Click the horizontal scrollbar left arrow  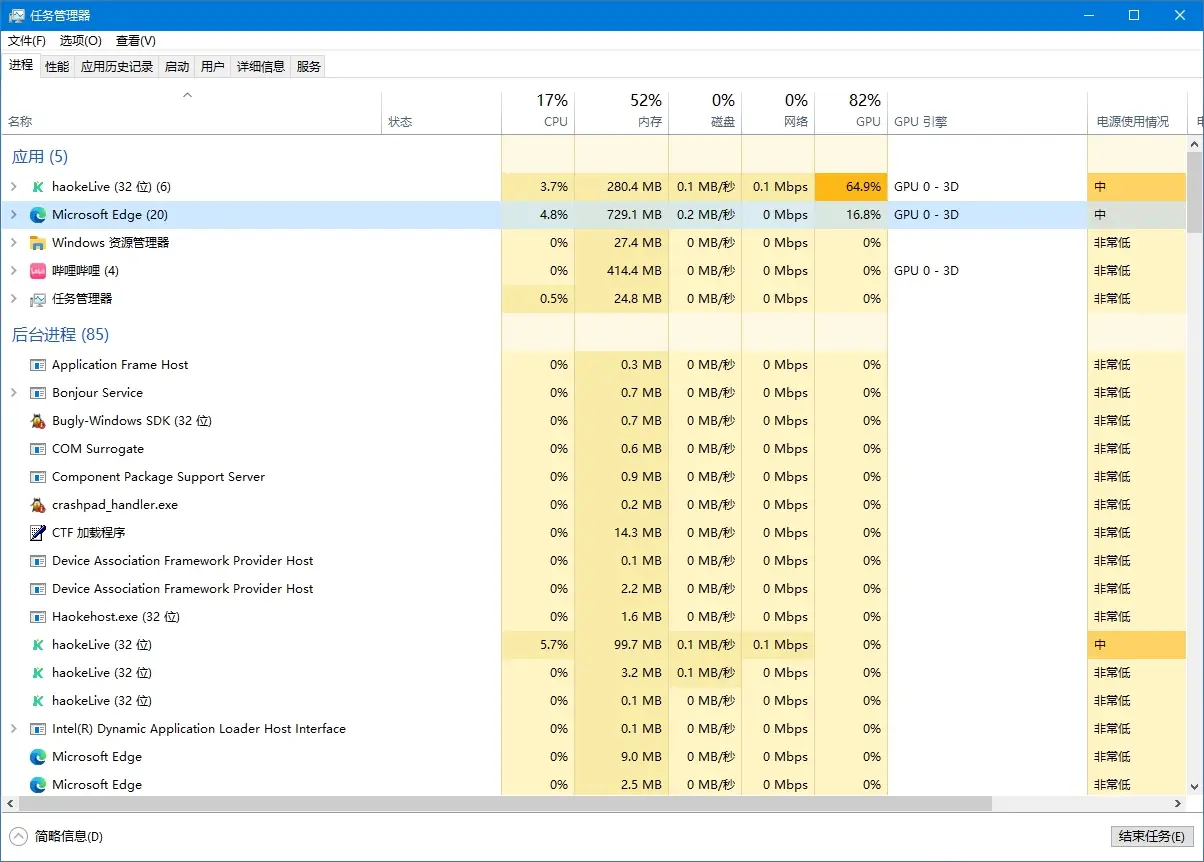9,803
